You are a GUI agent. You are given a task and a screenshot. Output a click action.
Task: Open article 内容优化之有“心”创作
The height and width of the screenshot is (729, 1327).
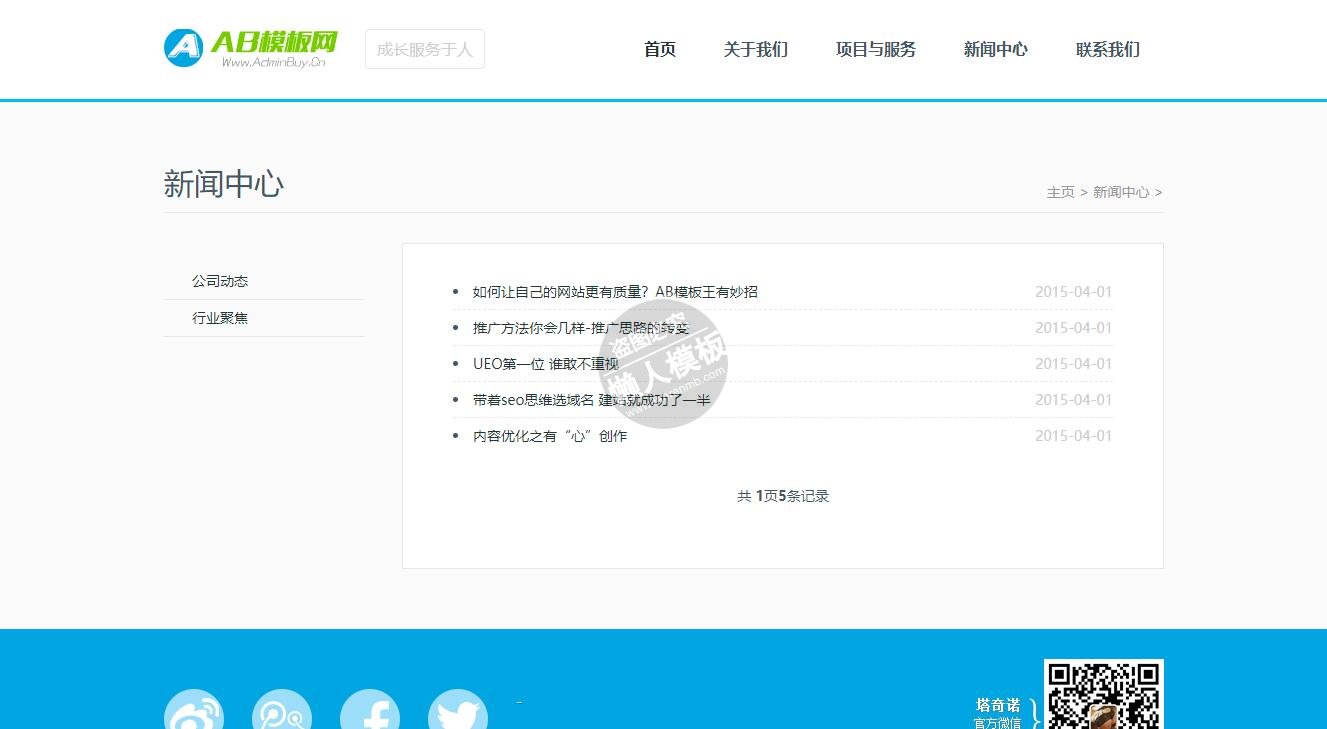point(550,436)
